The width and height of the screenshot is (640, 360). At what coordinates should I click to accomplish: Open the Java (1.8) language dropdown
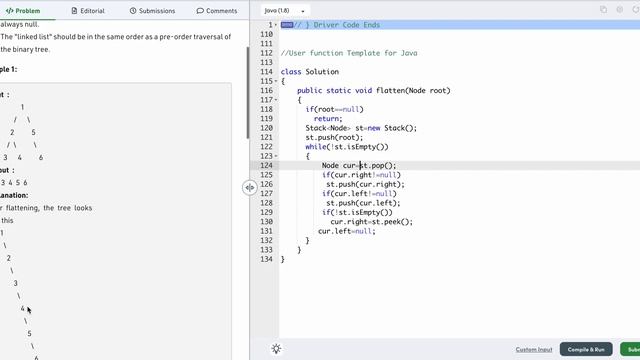coord(284,11)
